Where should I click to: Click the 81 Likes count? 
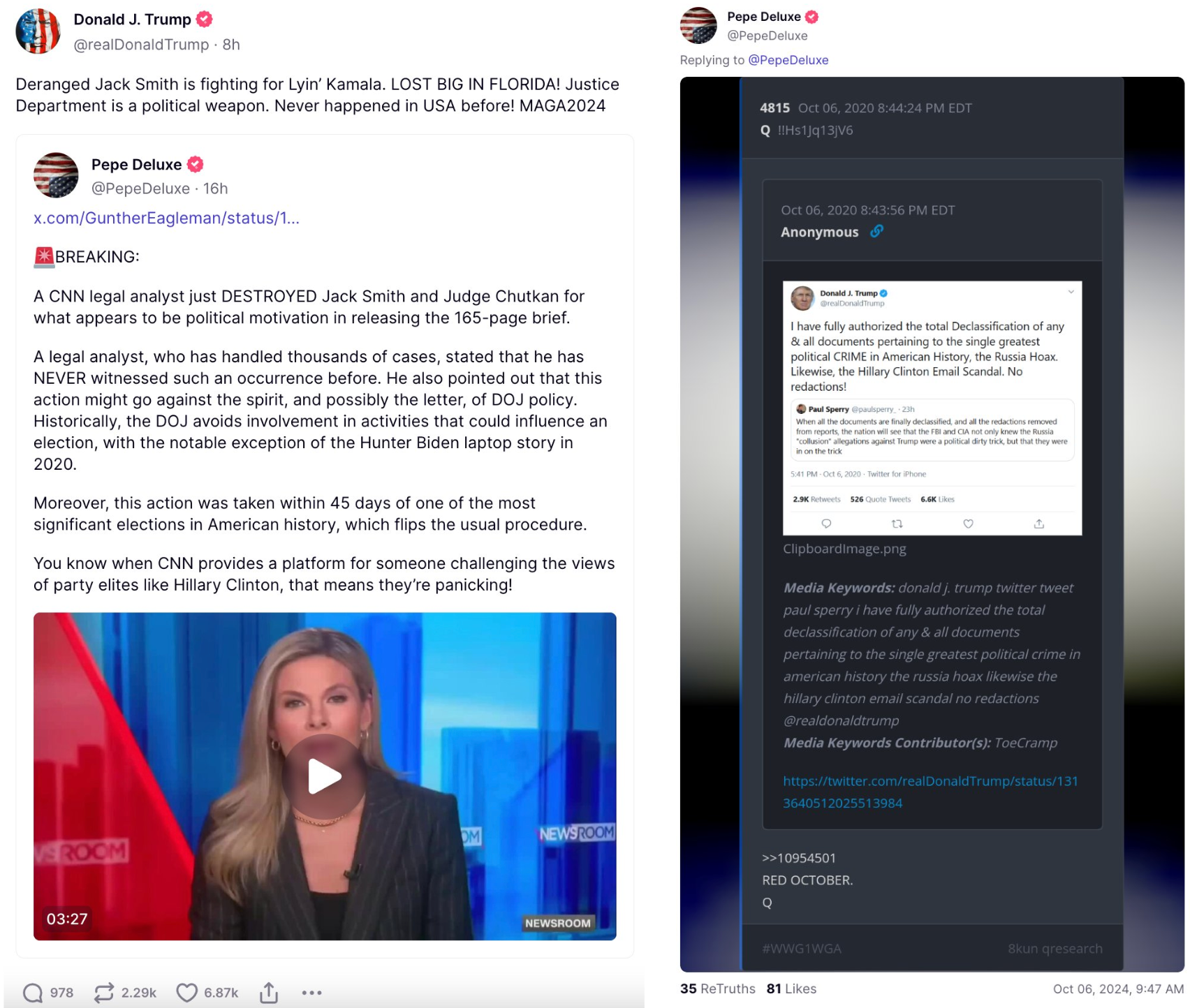tap(791, 988)
